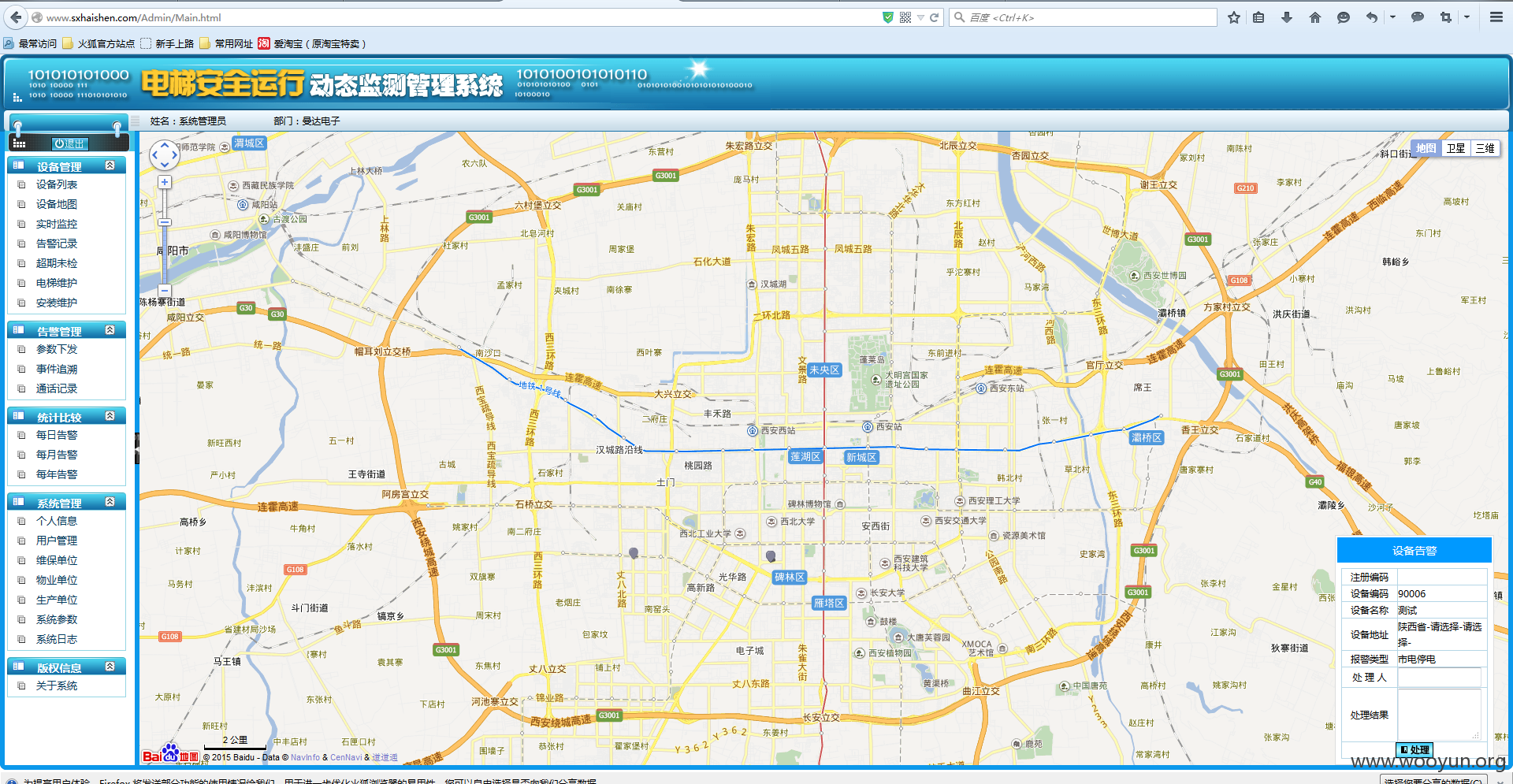Open the bookmarks list icon
Viewport: 1513px width, 784px height.
click(x=1258, y=17)
